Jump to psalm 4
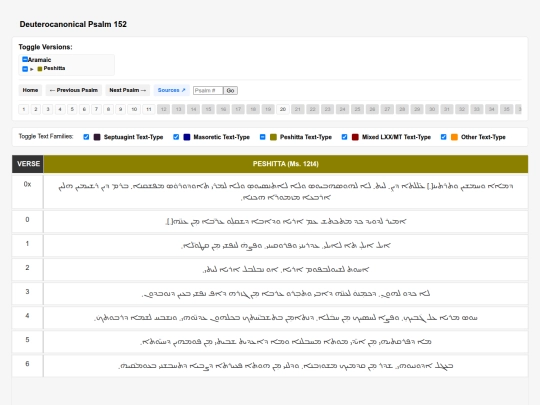540x405 pixels. click(60, 109)
